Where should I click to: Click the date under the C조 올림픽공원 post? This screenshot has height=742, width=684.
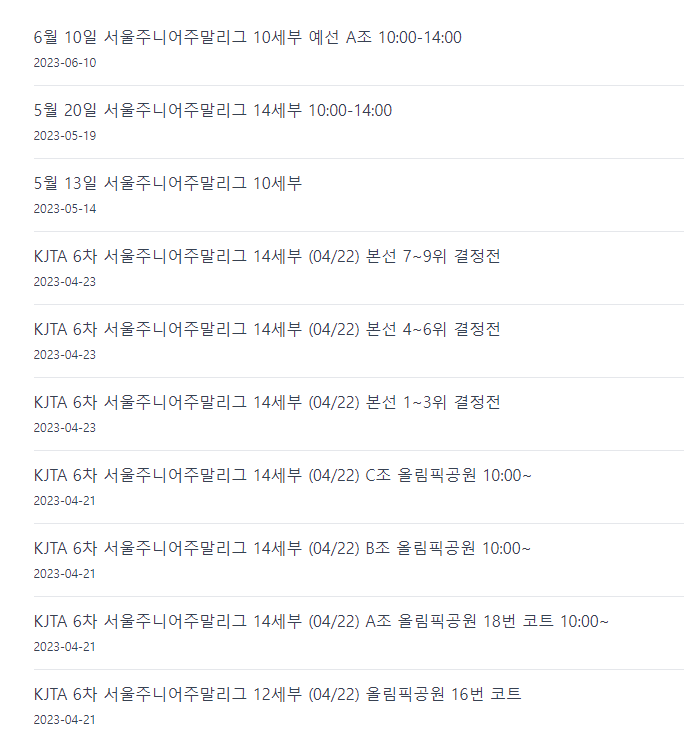pos(65,501)
